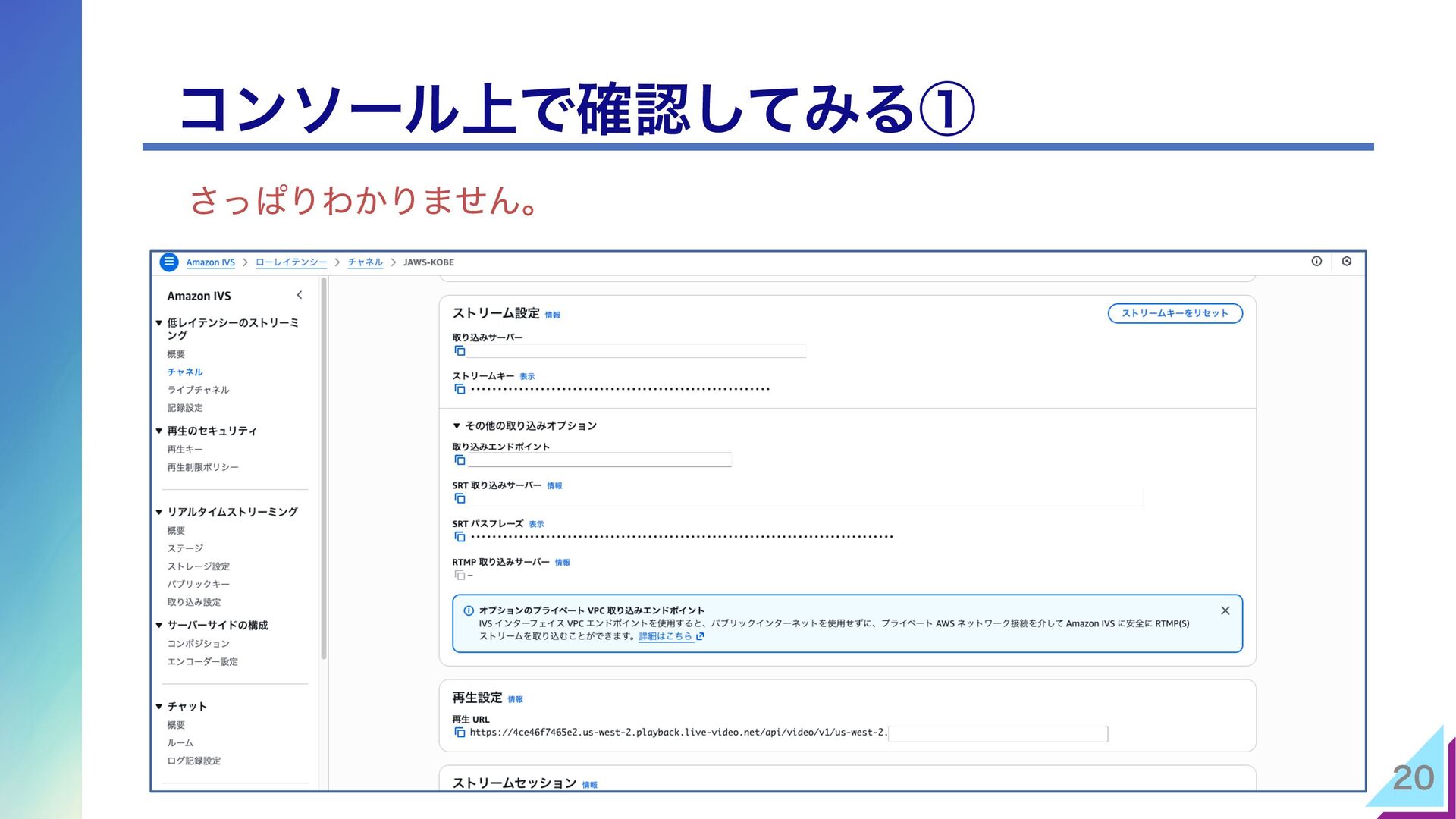Screen dimensions: 1456x819
Task: Copy the SRT ingest server address
Action: pos(460,498)
